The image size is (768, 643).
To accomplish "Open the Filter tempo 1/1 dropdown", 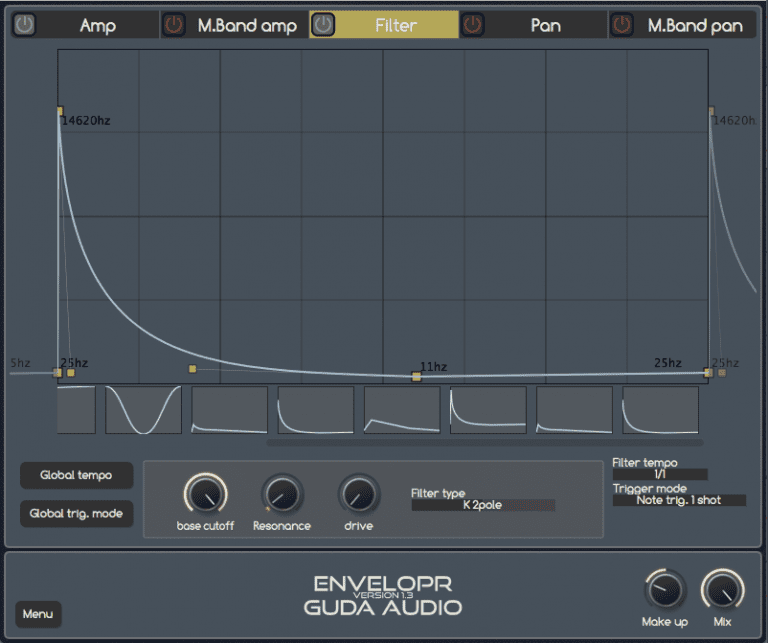I will [x=660, y=474].
